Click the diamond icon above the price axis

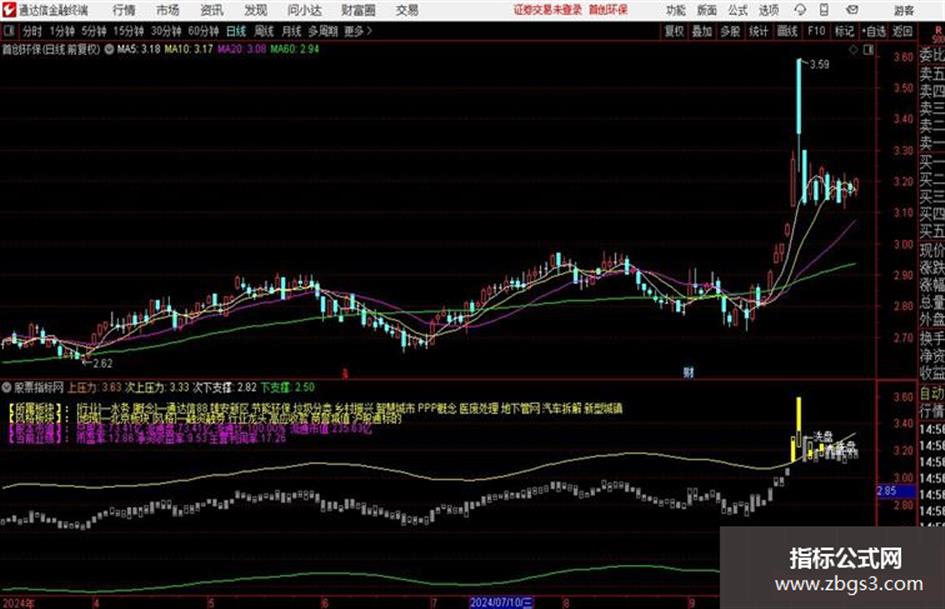853,50
